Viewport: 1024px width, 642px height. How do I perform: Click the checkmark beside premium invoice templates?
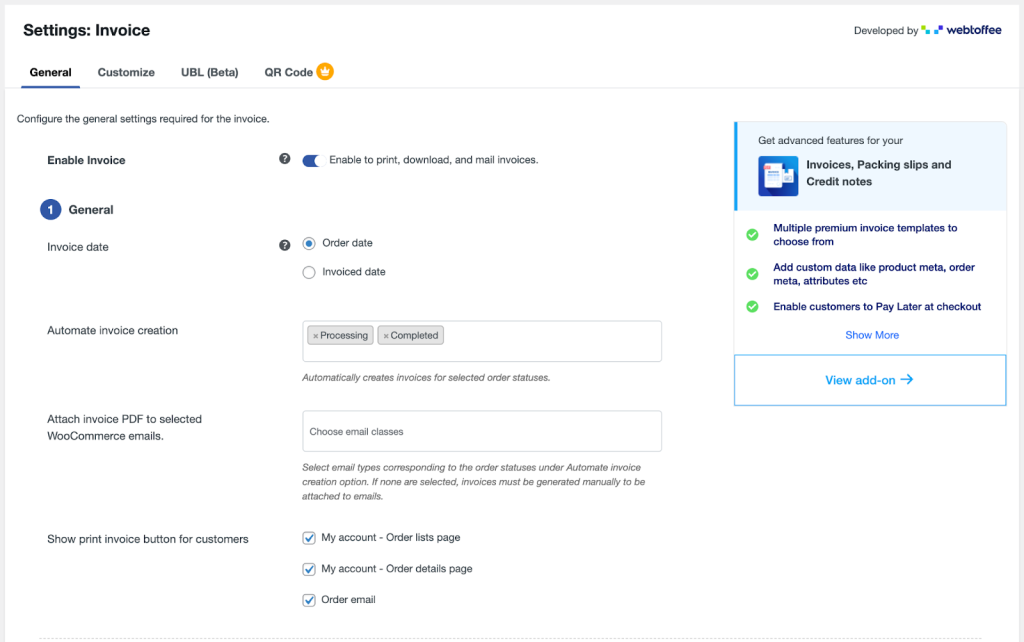click(x=751, y=234)
